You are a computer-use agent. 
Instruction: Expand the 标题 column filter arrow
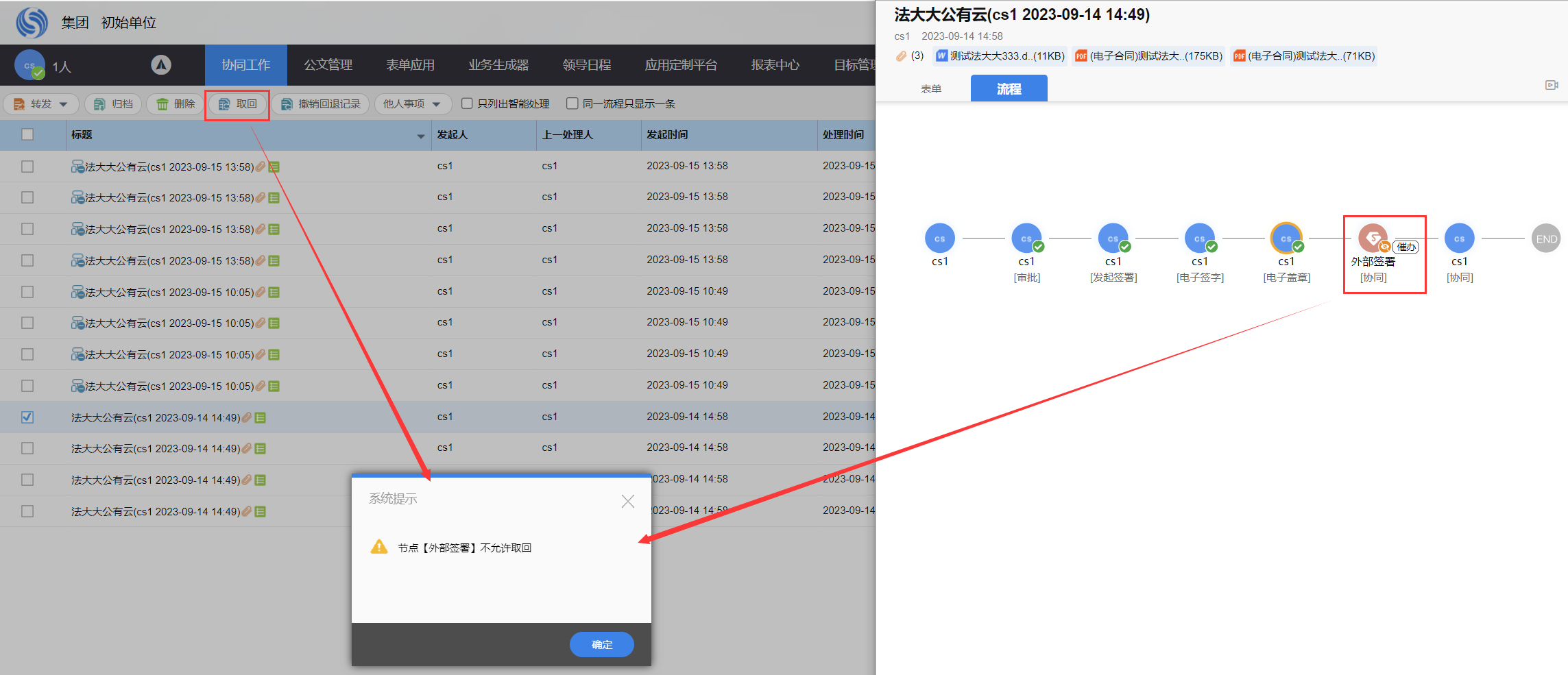tap(420, 136)
